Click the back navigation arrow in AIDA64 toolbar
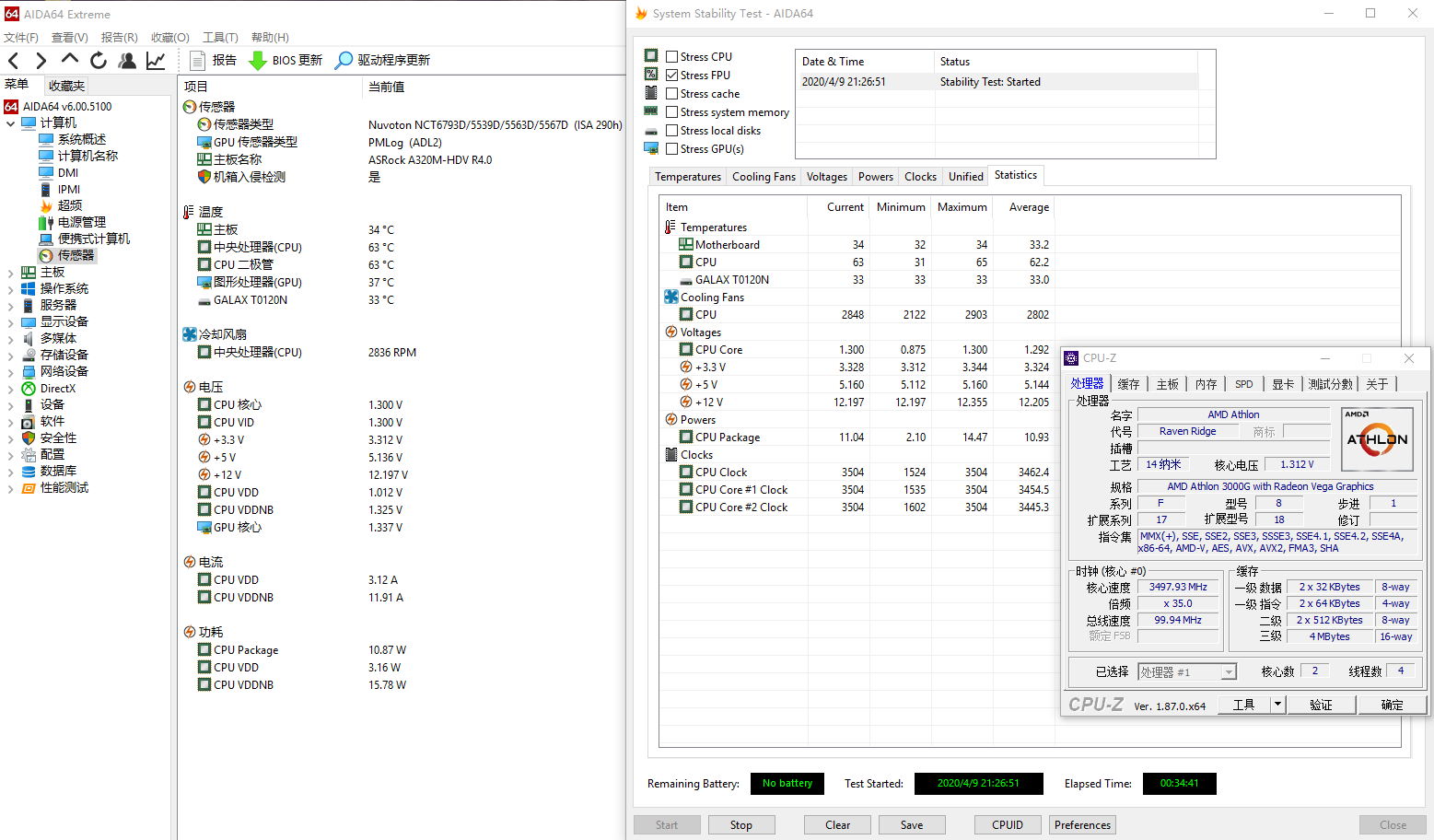 coord(14,61)
